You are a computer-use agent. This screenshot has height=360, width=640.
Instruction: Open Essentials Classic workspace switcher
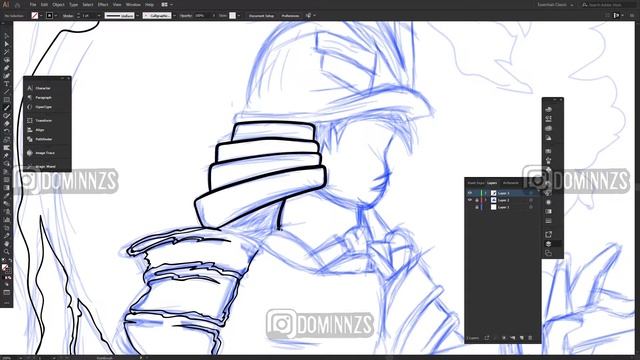click(x=555, y=4)
